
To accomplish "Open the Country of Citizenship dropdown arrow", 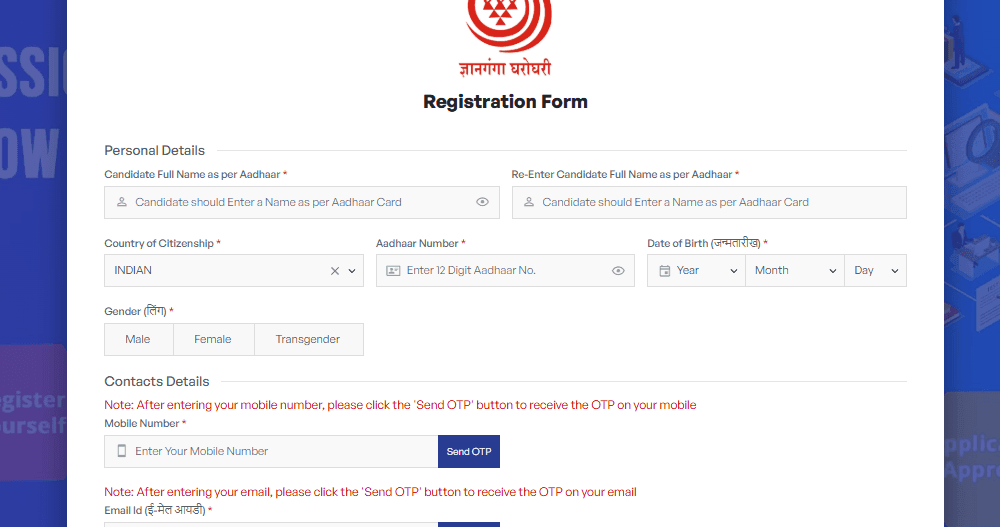I will (352, 271).
